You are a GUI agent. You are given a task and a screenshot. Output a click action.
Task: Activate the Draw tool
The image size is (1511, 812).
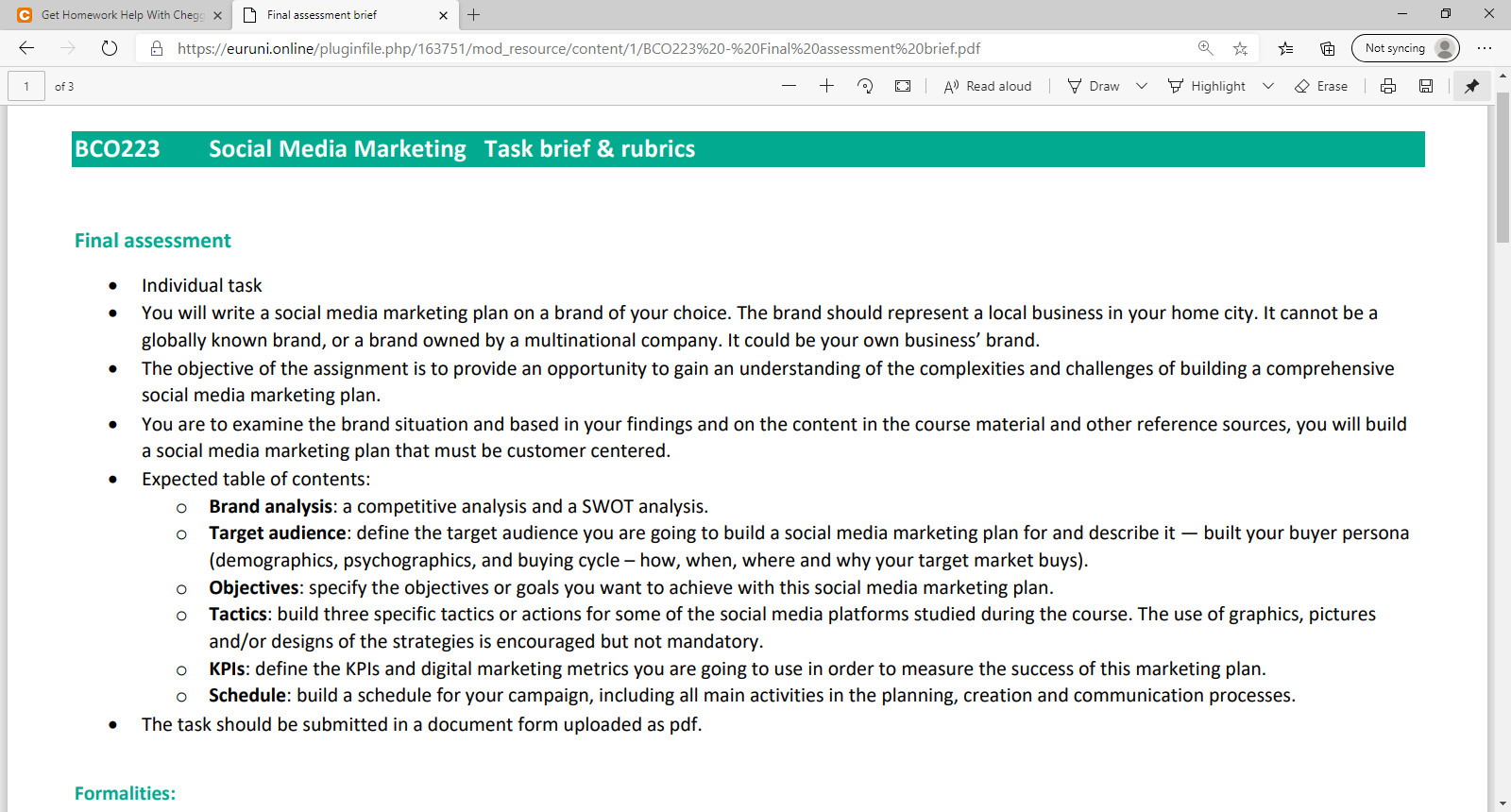point(1094,86)
